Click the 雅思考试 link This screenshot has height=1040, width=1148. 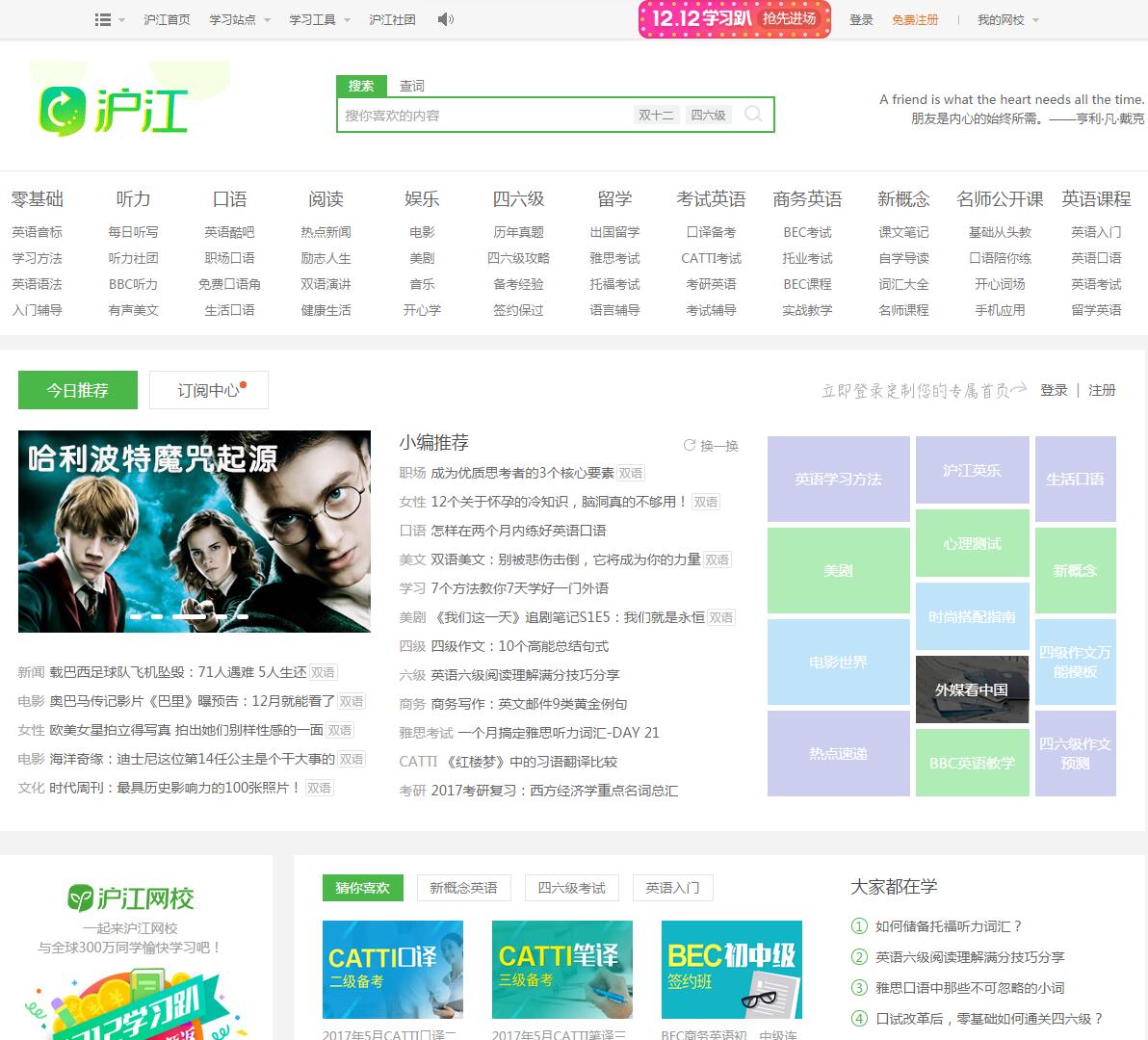[615, 258]
